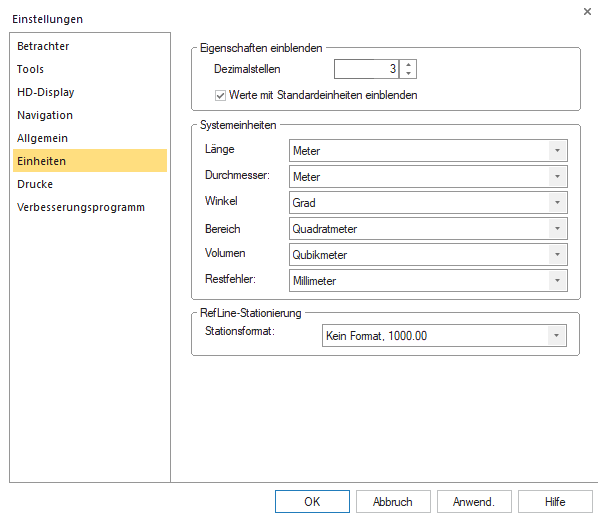Increase Dezimalstellen with the up arrow
The height and width of the screenshot is (526, 606).
click(x=408, y=64)
